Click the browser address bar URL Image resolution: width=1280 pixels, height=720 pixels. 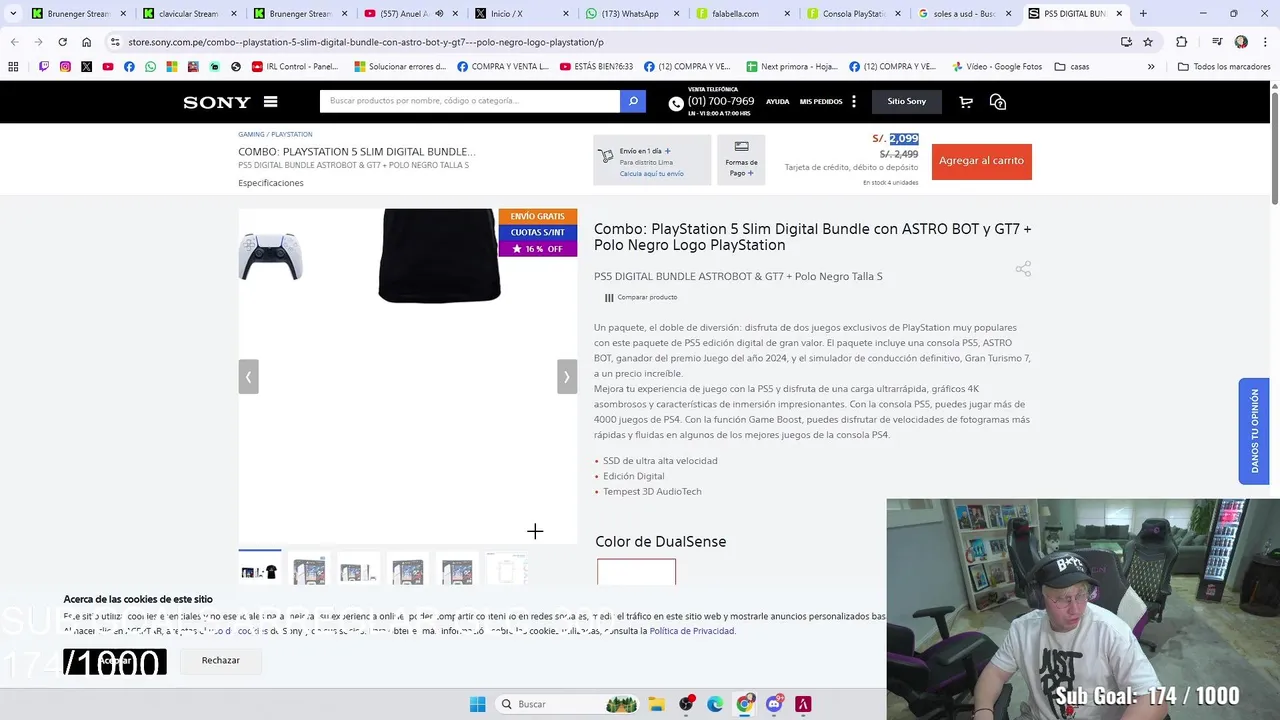pos(366,42)
